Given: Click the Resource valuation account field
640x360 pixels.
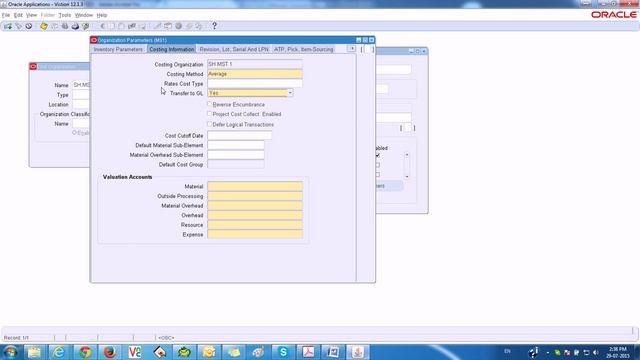Looking at the screenshot, I should click(x=255, y=225).
